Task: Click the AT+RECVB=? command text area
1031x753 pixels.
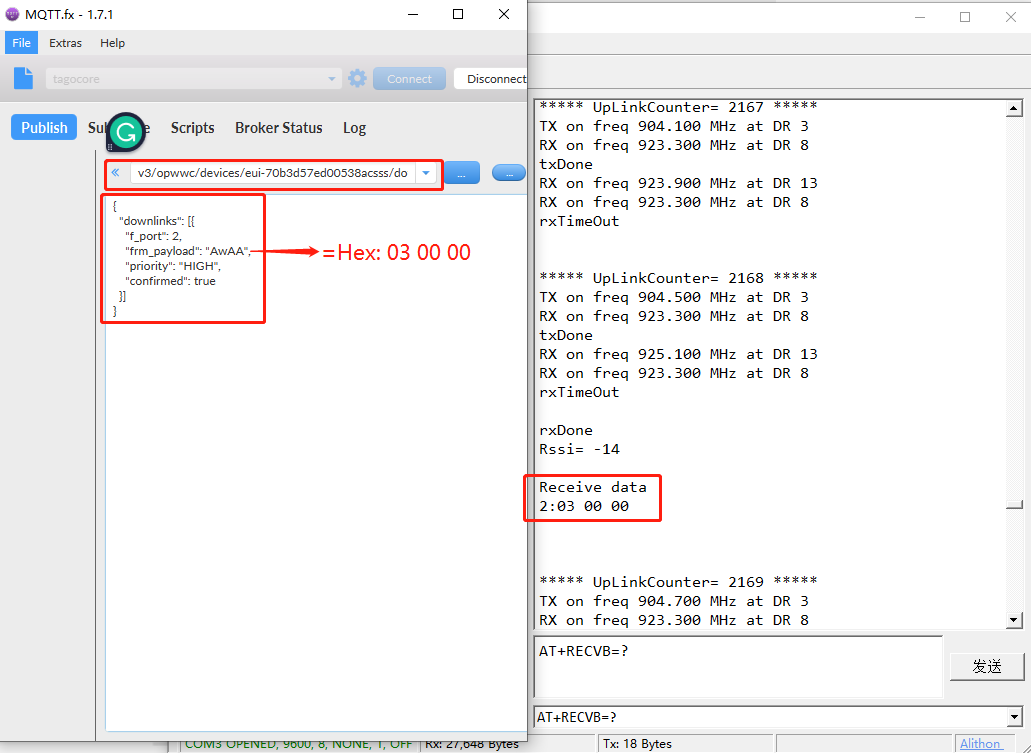Action: tap(738, 667)
